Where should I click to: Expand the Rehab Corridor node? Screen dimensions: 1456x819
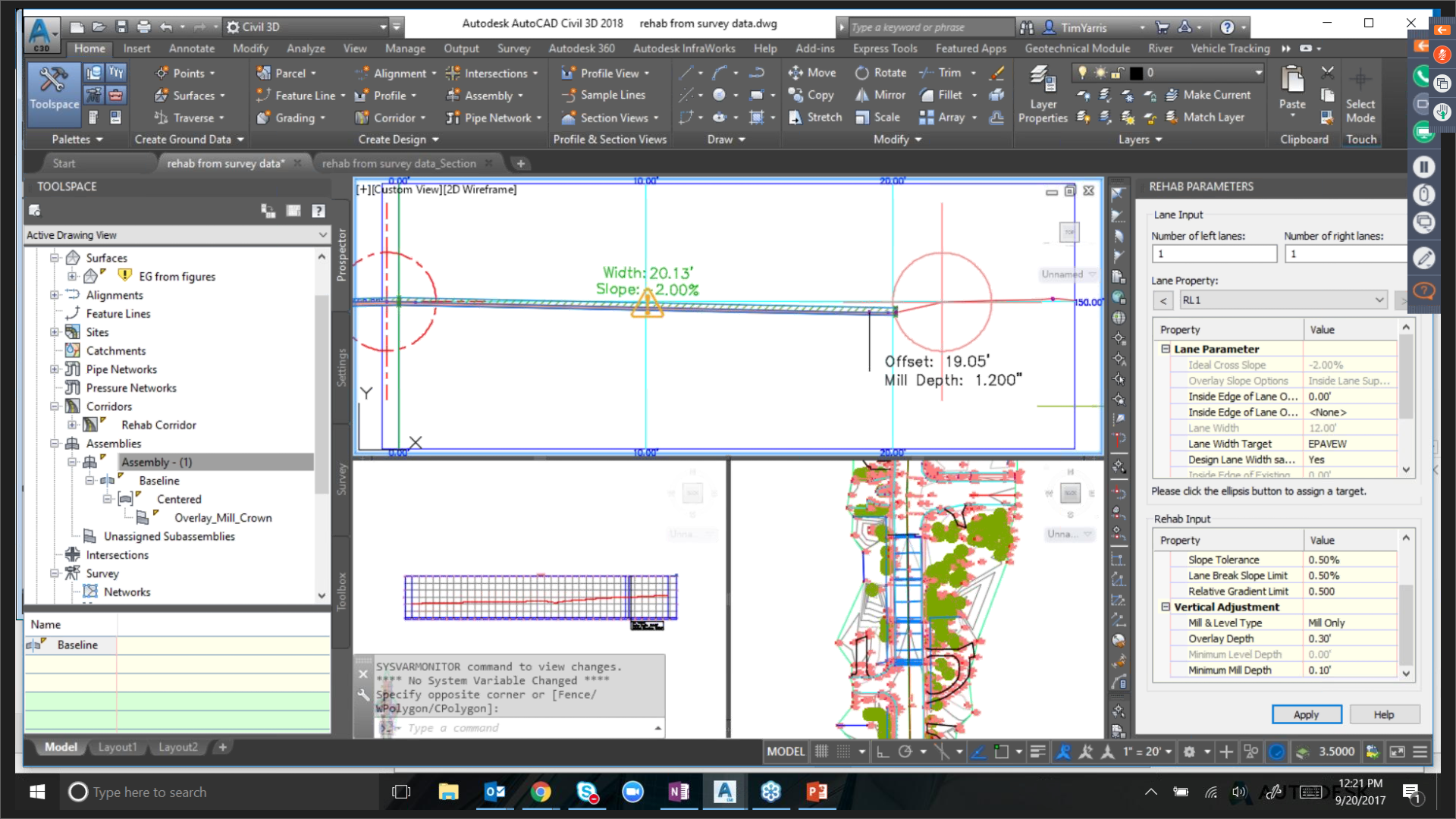(73, 425)
